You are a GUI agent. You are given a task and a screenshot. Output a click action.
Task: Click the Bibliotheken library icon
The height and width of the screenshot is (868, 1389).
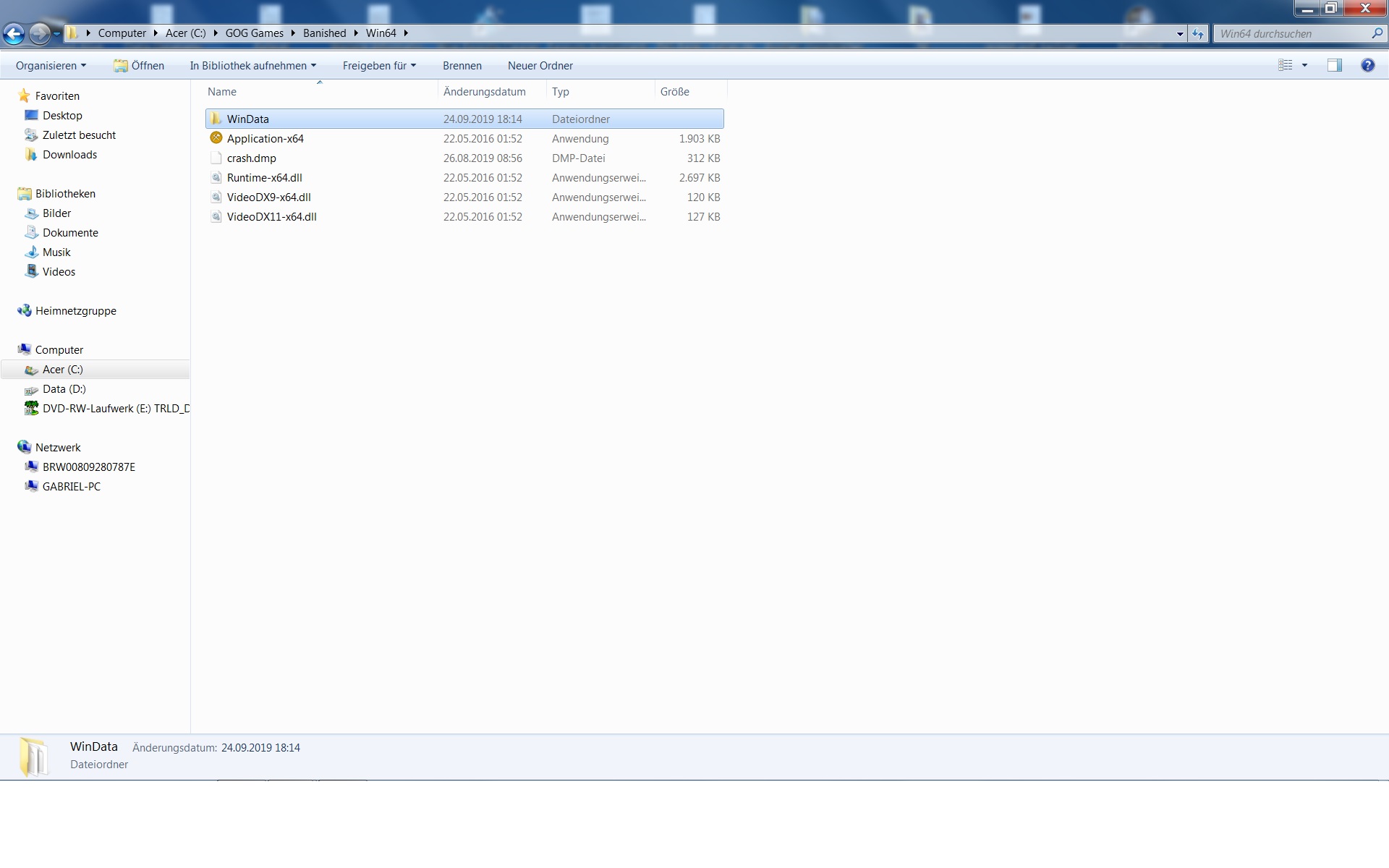coord(25,194)
